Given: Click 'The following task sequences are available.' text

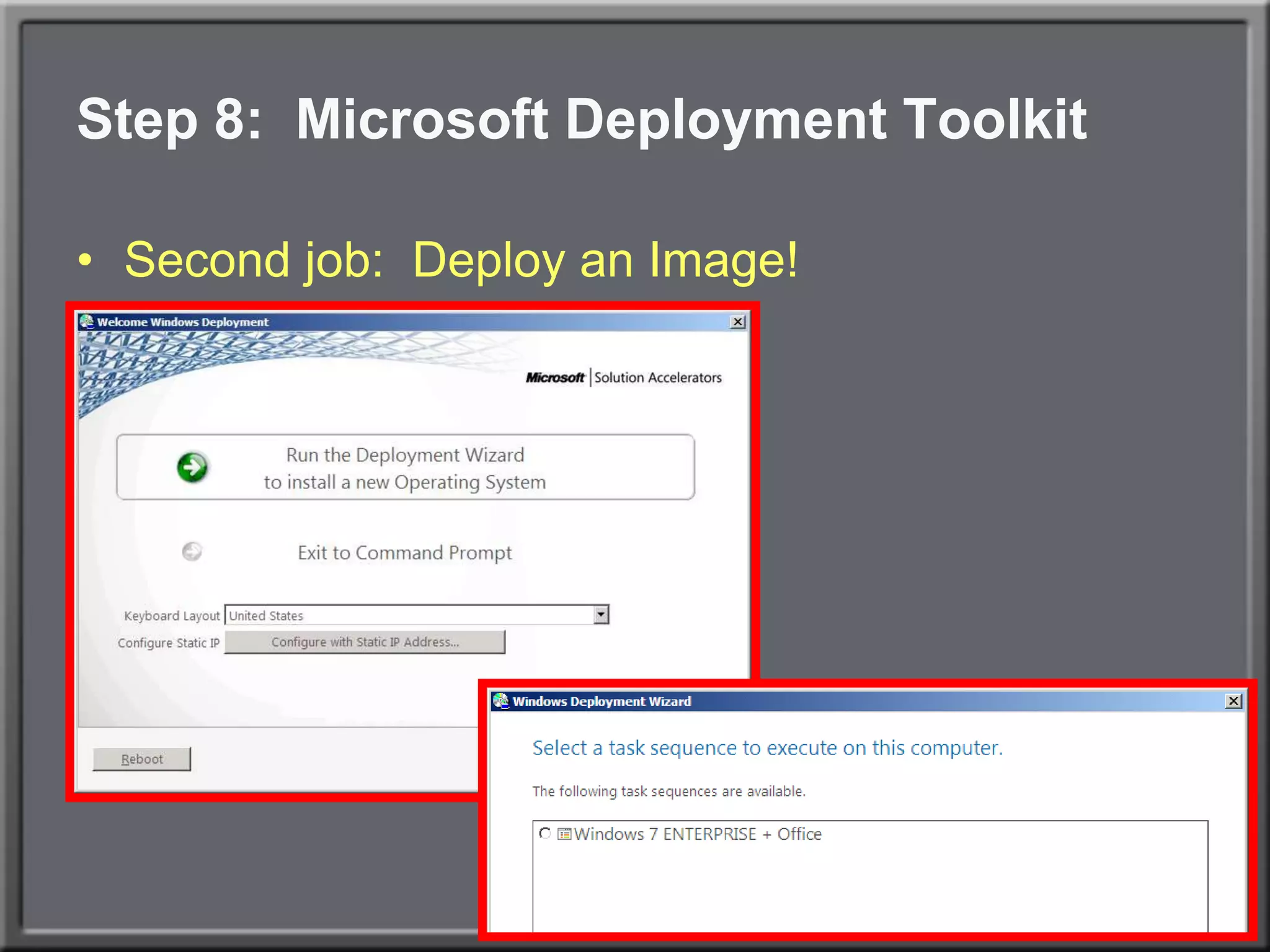Looking at the screenshot, I should coord(669,791).
